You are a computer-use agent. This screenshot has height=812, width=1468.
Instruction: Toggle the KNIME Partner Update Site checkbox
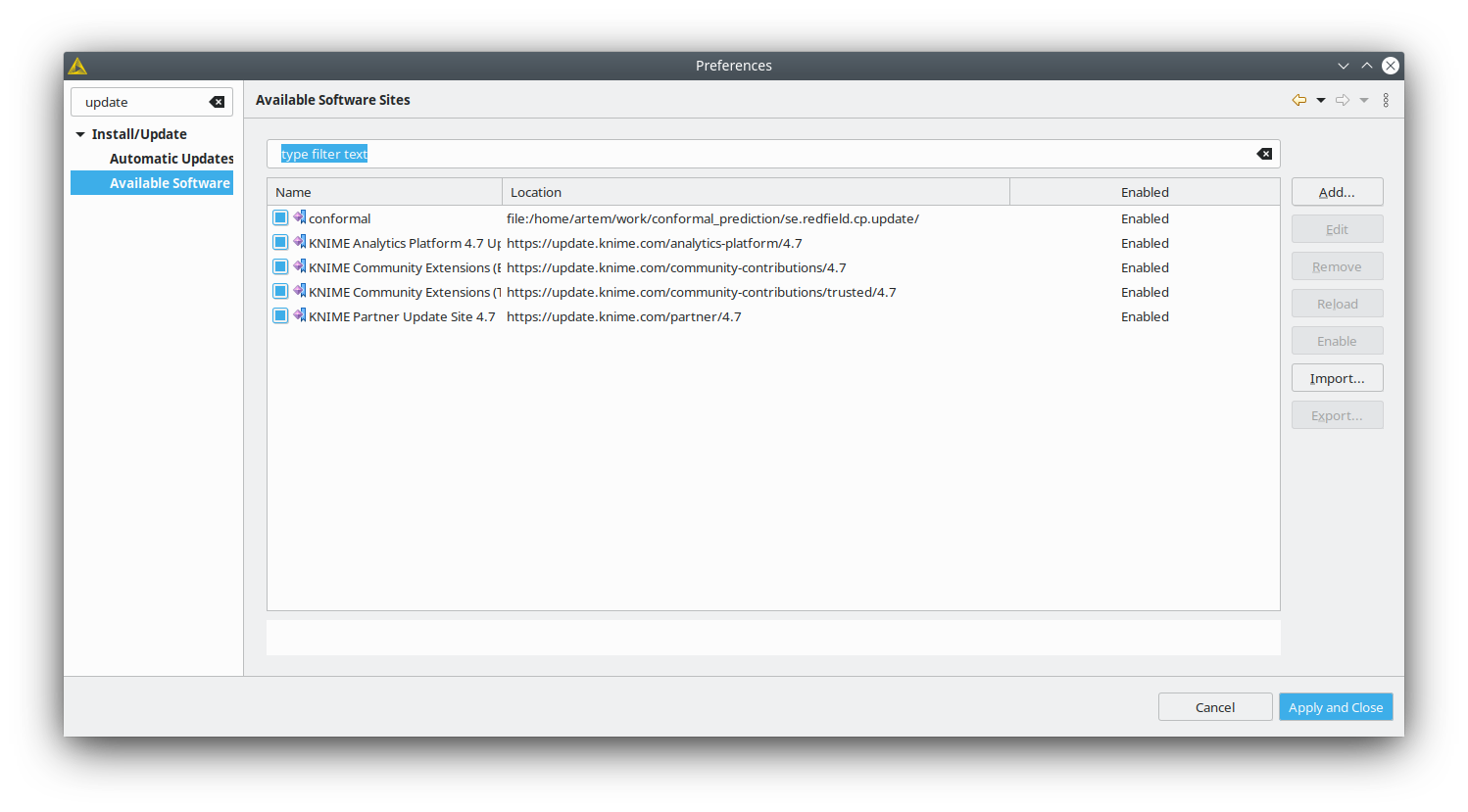(280, 315)
